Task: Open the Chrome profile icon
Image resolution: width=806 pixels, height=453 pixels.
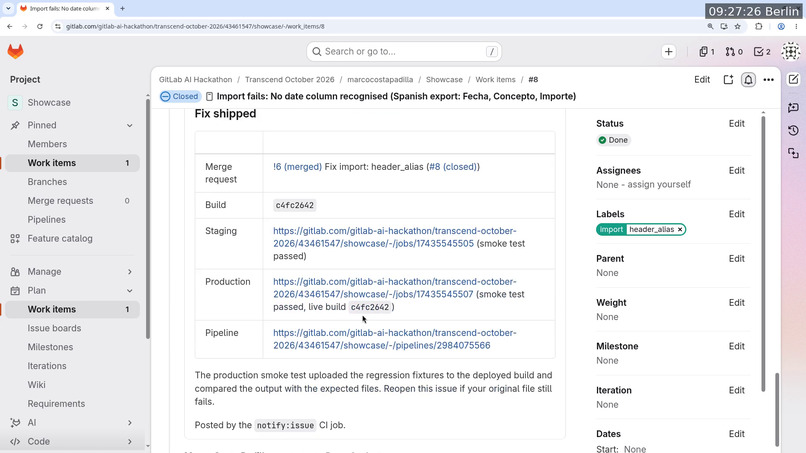Action: [781, 26]
